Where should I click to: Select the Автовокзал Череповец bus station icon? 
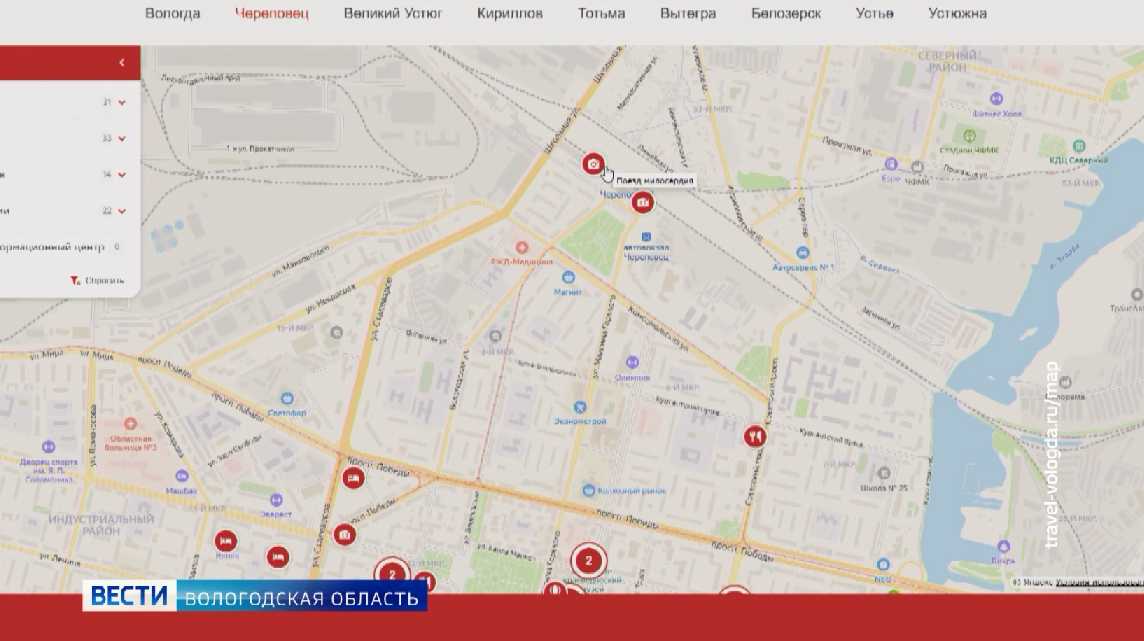[646, 237]
